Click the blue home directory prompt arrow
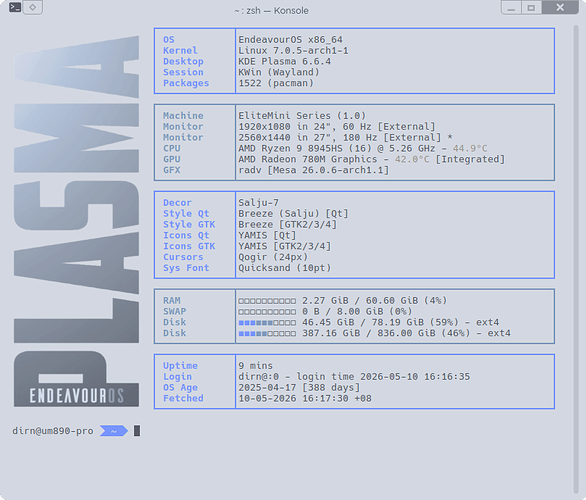The image size is (586, 500). tap(114, 431)
